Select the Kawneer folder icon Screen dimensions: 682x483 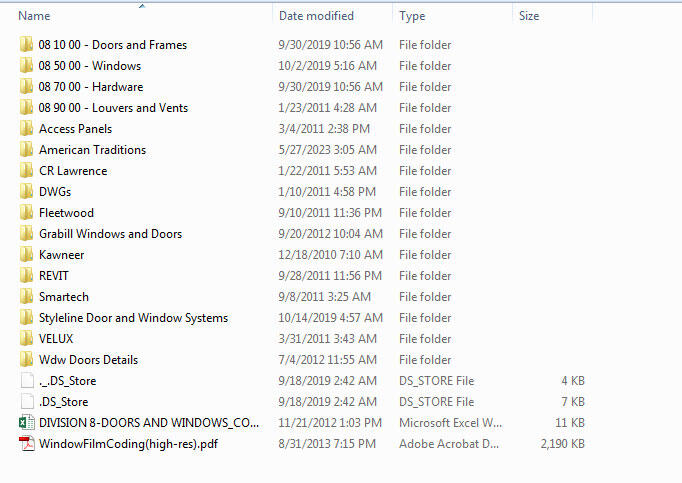click(27, 254)
